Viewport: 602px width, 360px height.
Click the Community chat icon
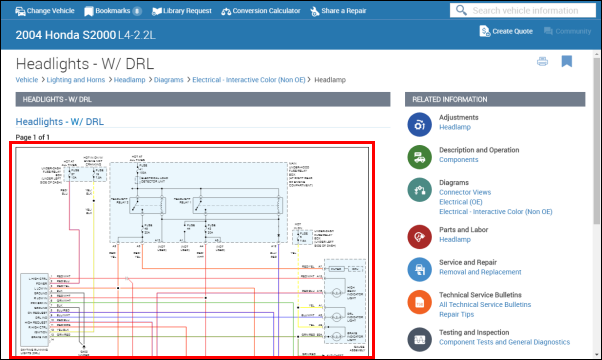click(x=548, y=31)
